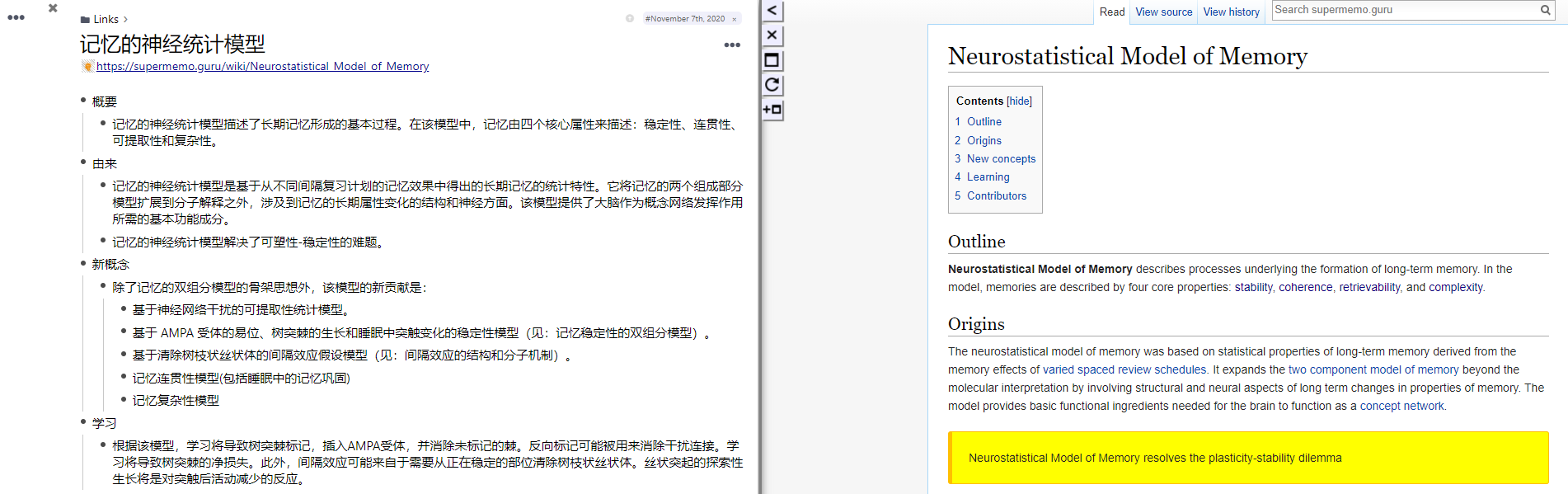Click the Outline section heading
The width and height of the screenshot is (1568, 494).
click(x=977, y=242)
